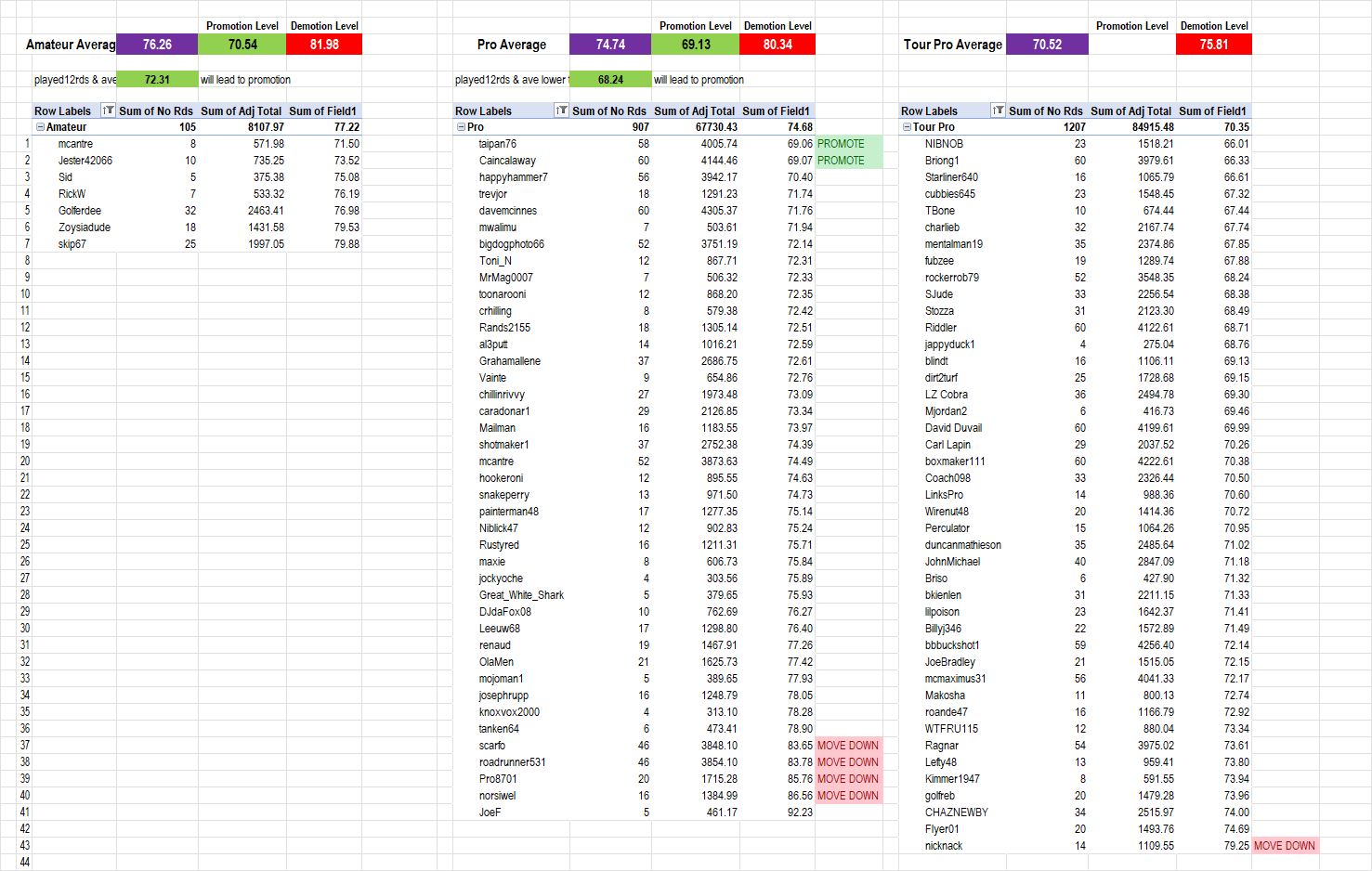Select the purple Amateur average cell 76.26
1372x871 pixels.
point(157,45)
